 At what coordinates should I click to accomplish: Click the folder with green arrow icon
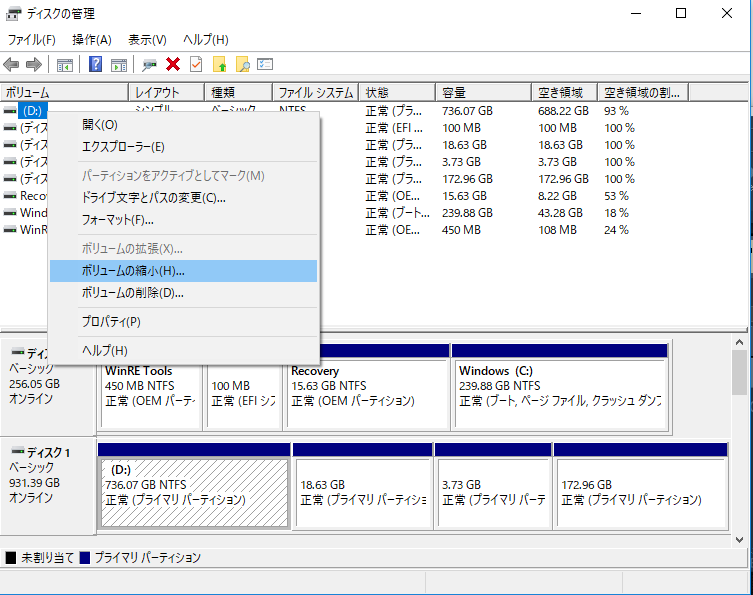(219, 64)
